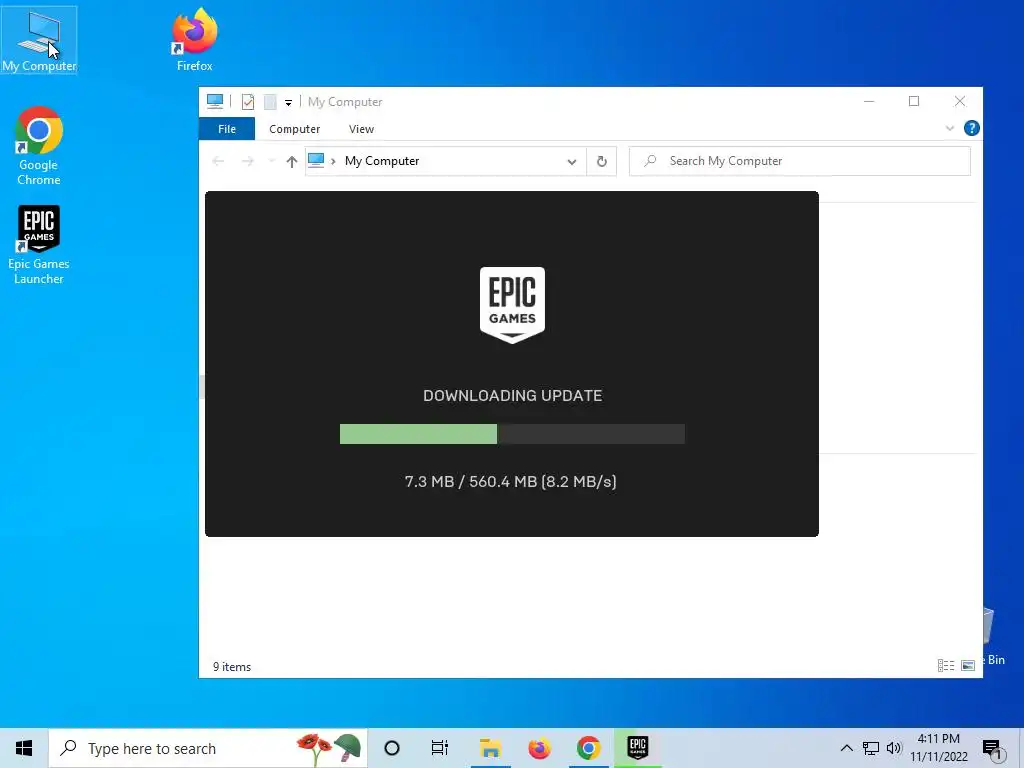This screenshot has height=768, width=1024.
Task: Open network status tray icon
Action: tap(871, 748)
